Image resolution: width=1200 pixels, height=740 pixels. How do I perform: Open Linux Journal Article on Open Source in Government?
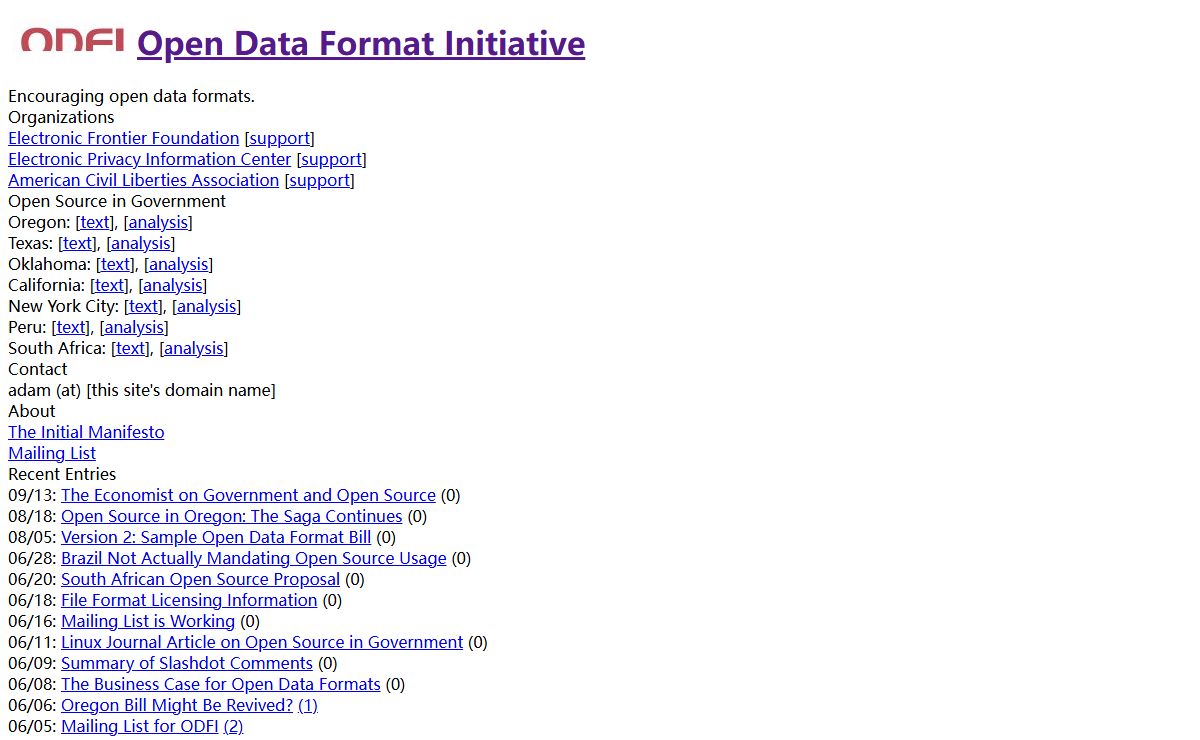coord(262,642)
